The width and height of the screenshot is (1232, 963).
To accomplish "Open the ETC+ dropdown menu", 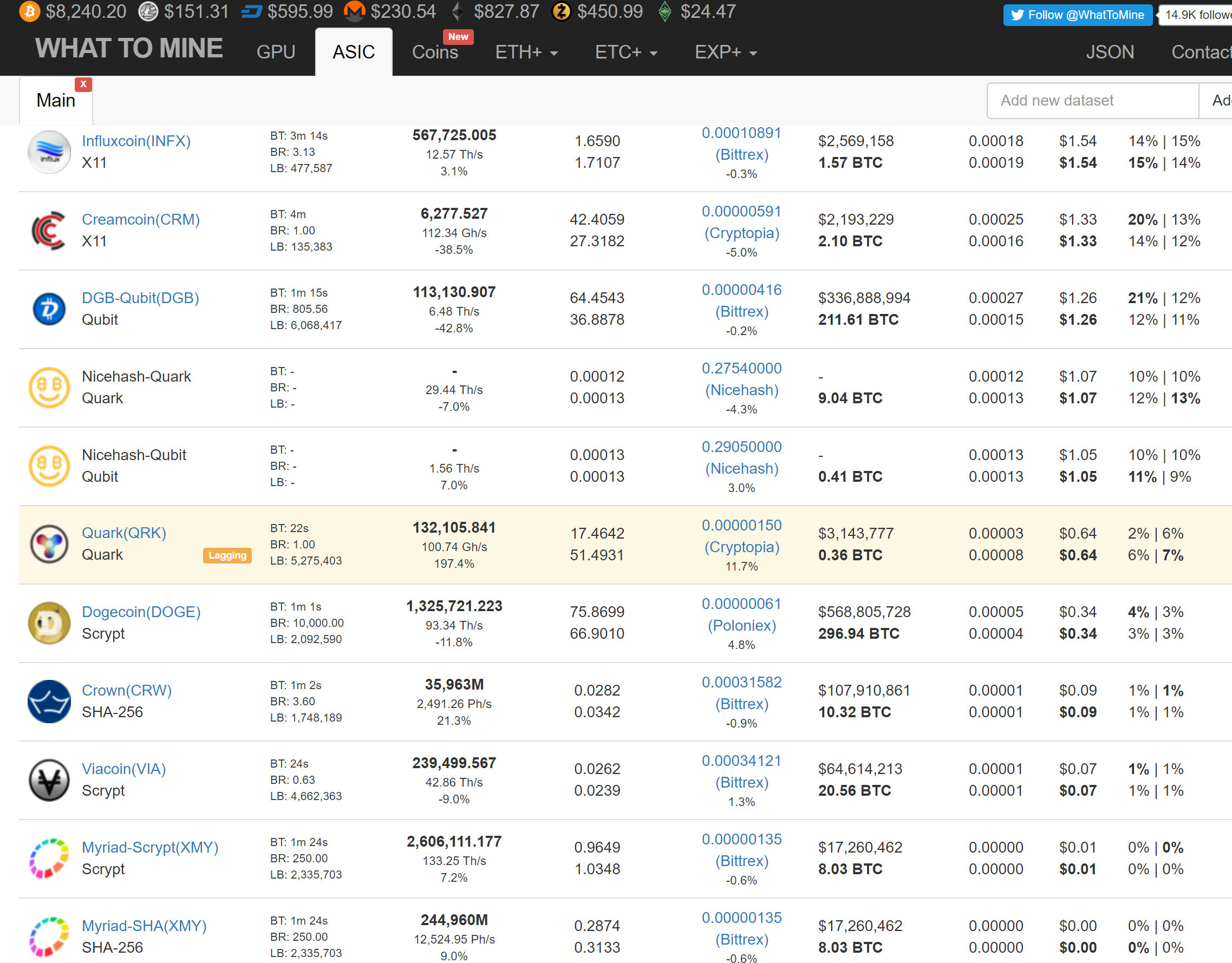I will click(626, 52).
